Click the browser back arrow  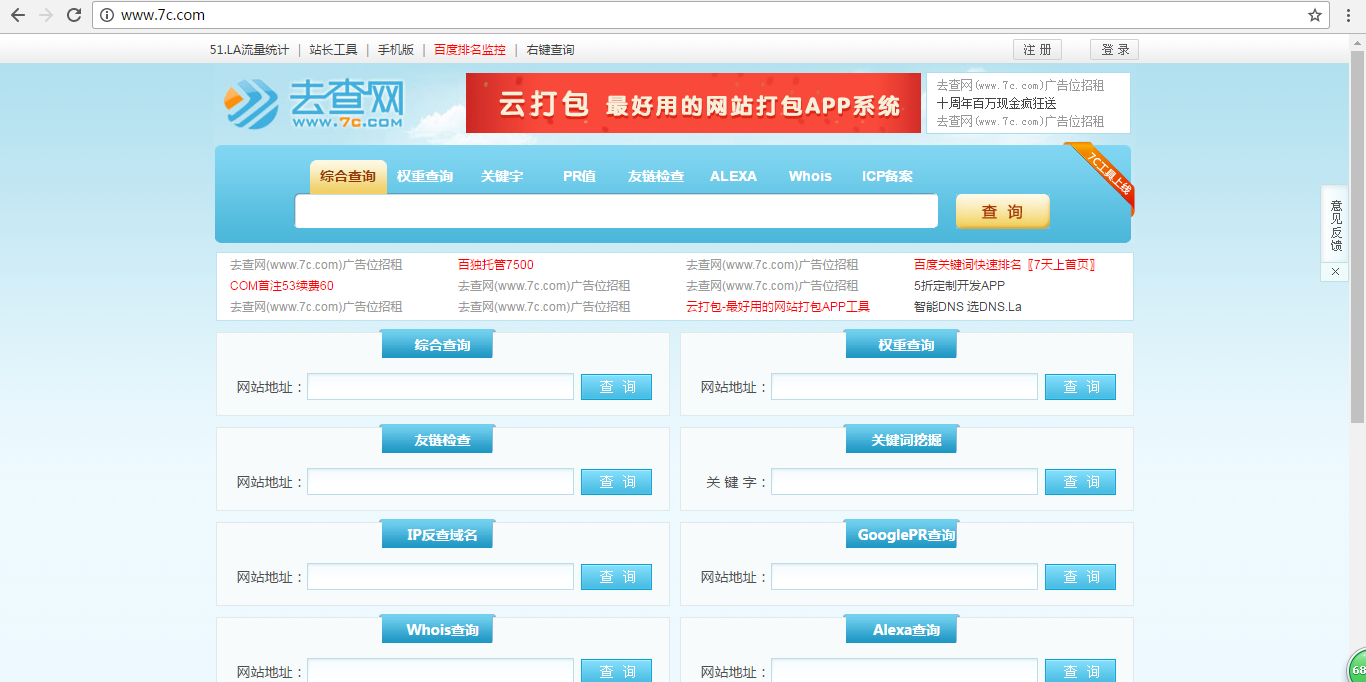17,15
